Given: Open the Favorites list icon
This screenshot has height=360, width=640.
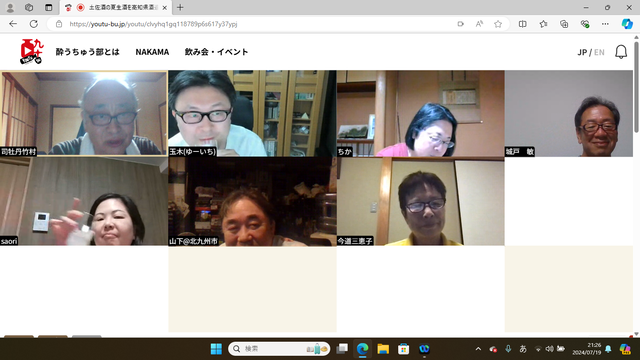Looking at the screenshot, I should (x=543, y=24).
